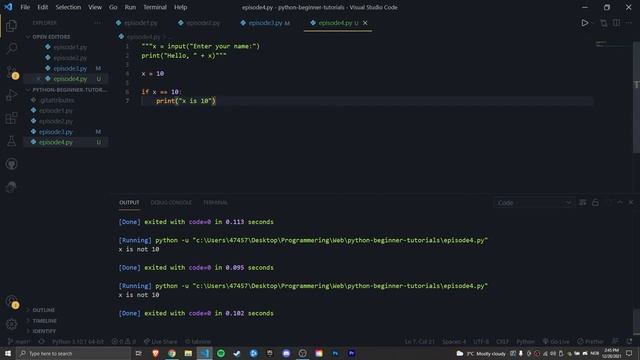Open the Windows Start menu
Viewport: 640px width, 360px height.
coord(8,353)
